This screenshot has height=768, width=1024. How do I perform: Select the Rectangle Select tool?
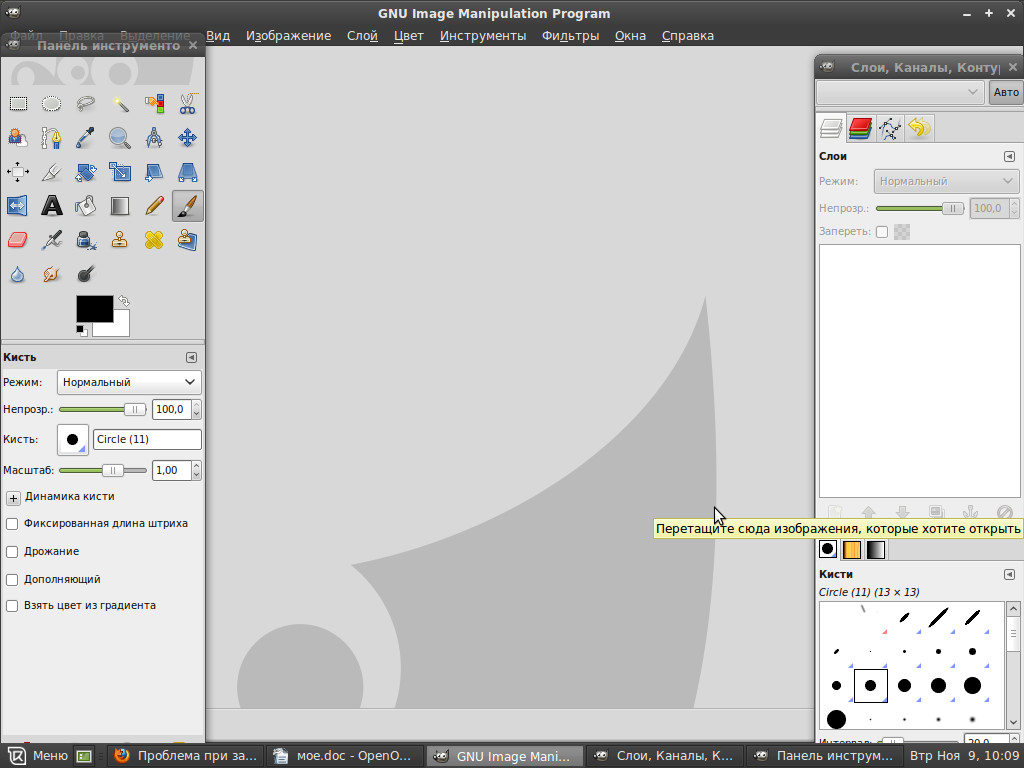[18, 104]
